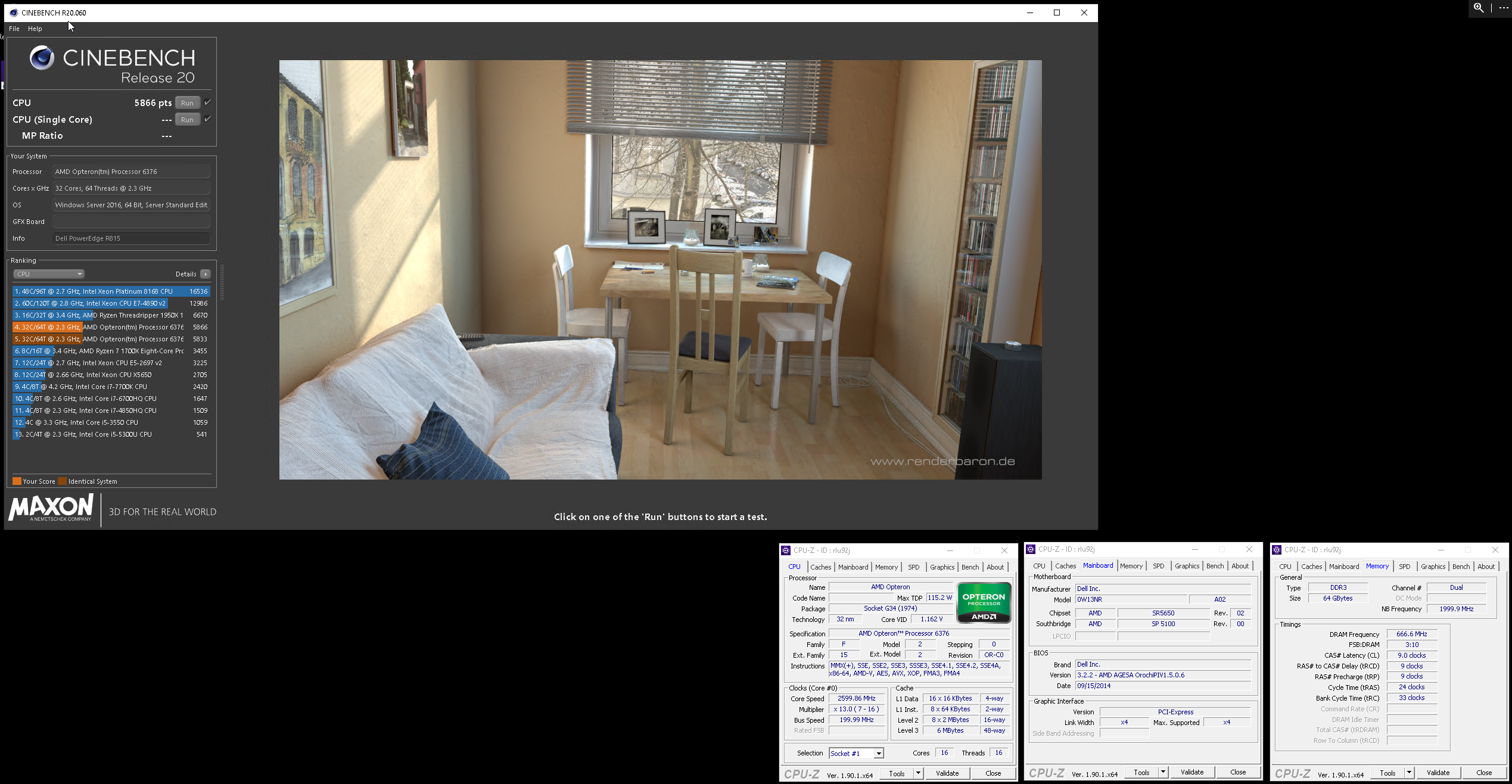Image resolution: width=1512 pixels, height=784 pixels.
Task: Select ranking row Core i5-5300U
Action: tap(111, 434)
